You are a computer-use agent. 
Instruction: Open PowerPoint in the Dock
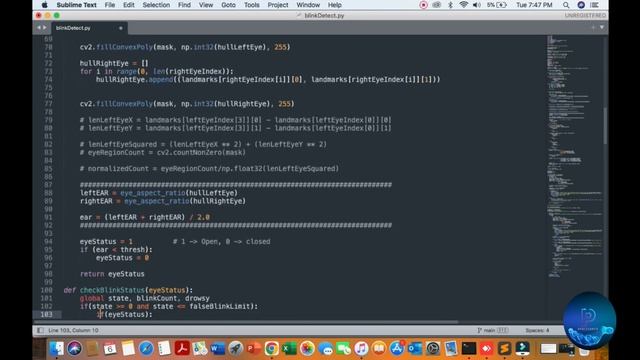coord(253,349)
